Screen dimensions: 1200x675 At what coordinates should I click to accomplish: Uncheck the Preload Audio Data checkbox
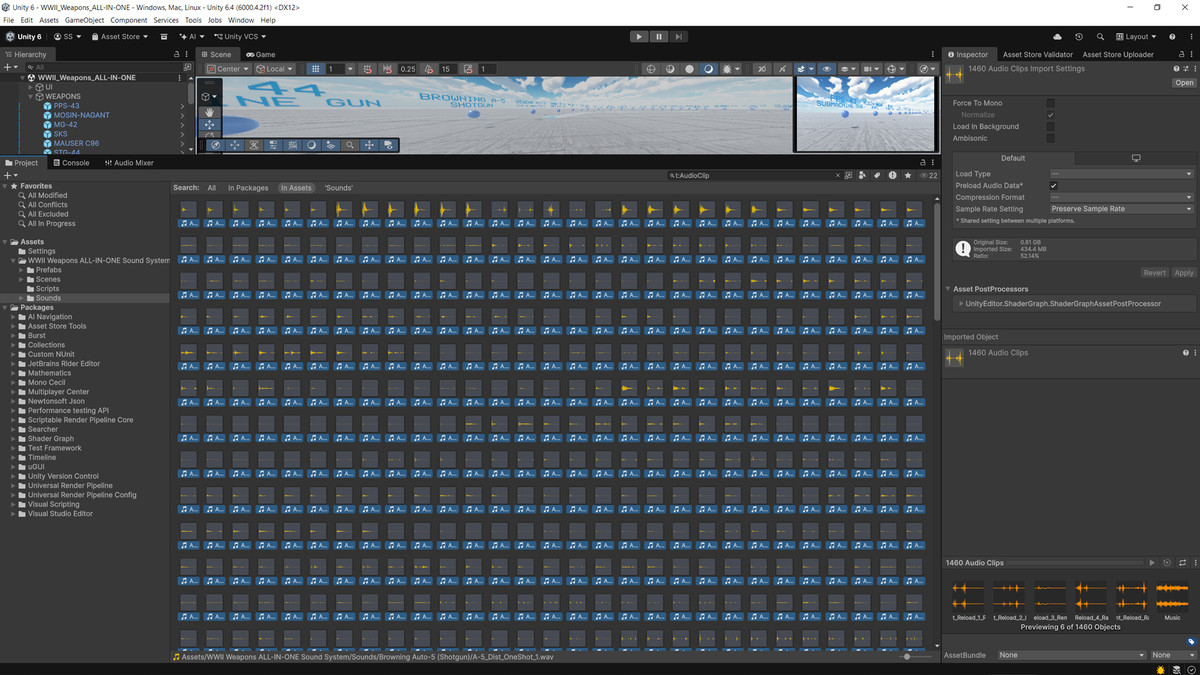pos(1053,186)
